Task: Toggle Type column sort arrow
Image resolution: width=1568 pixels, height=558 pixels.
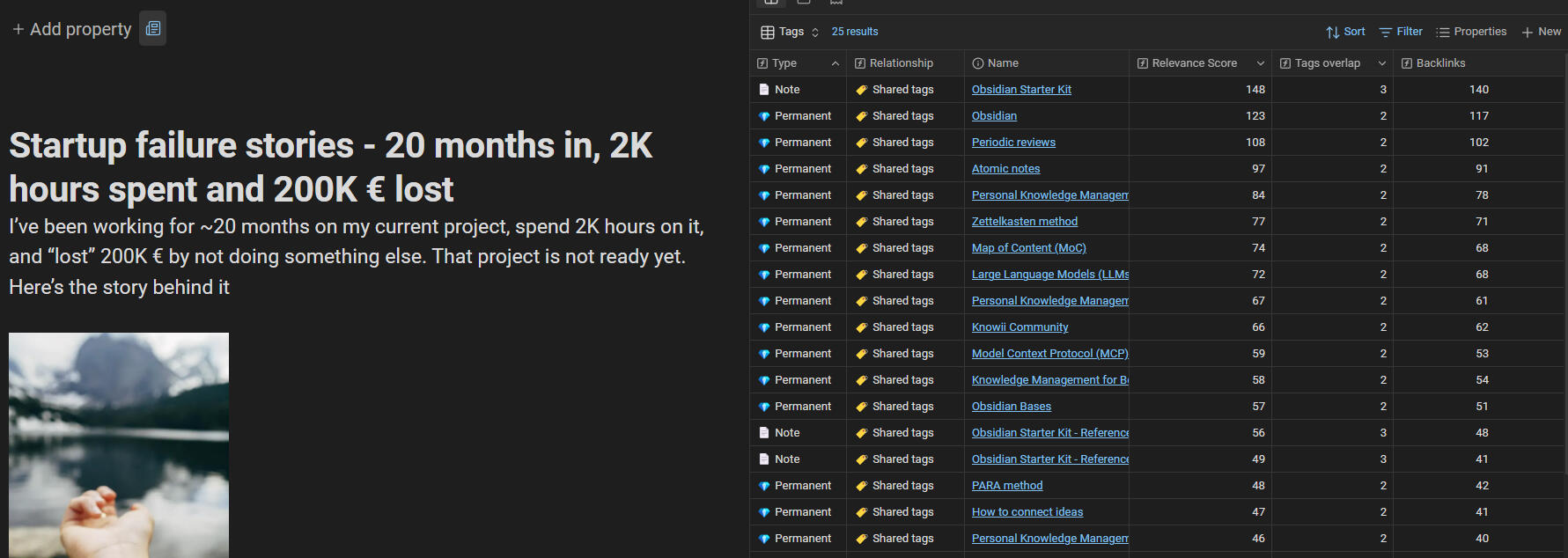Action: click(x=835, y=63)
